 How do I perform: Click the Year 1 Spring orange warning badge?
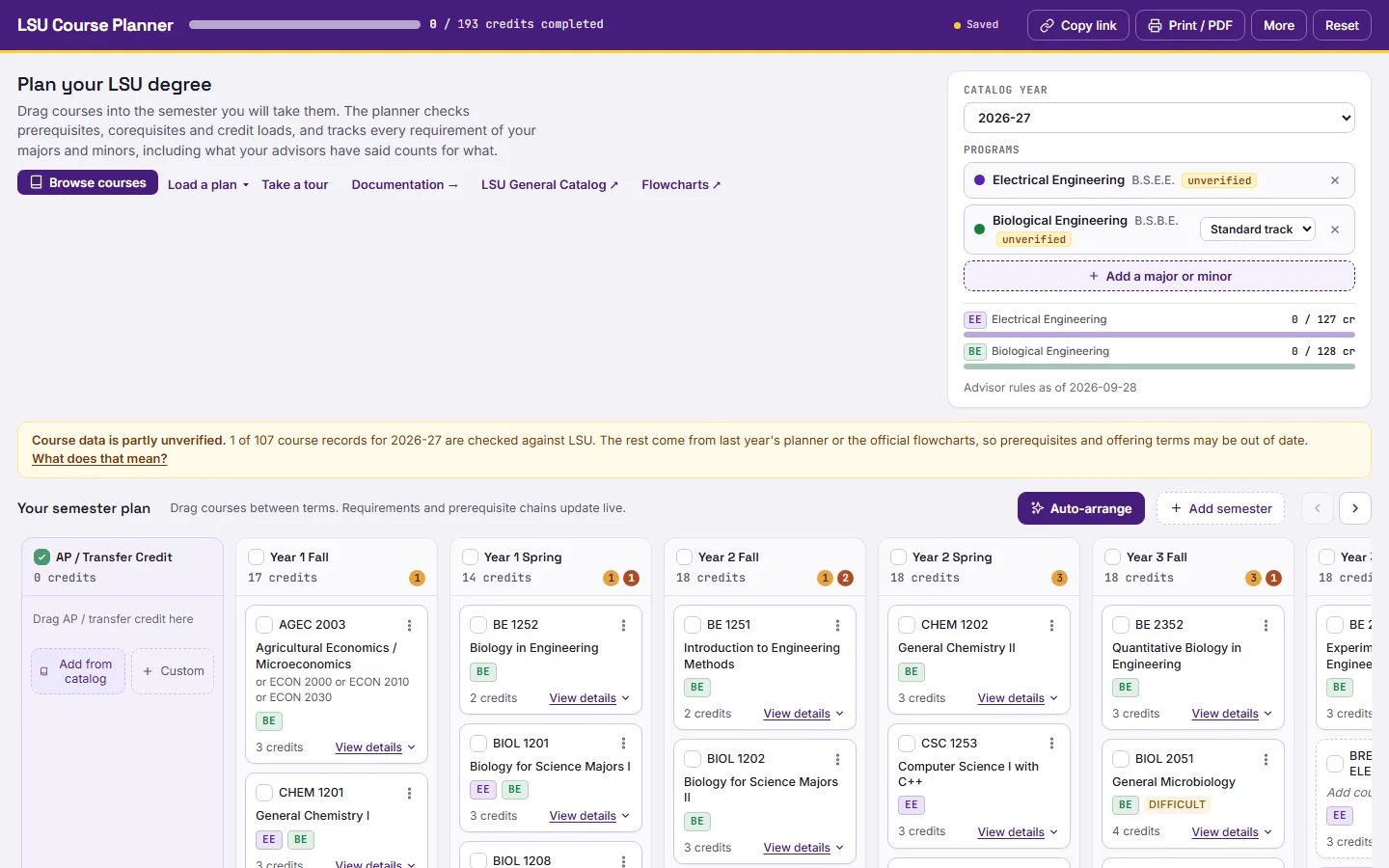pos(611,578)
